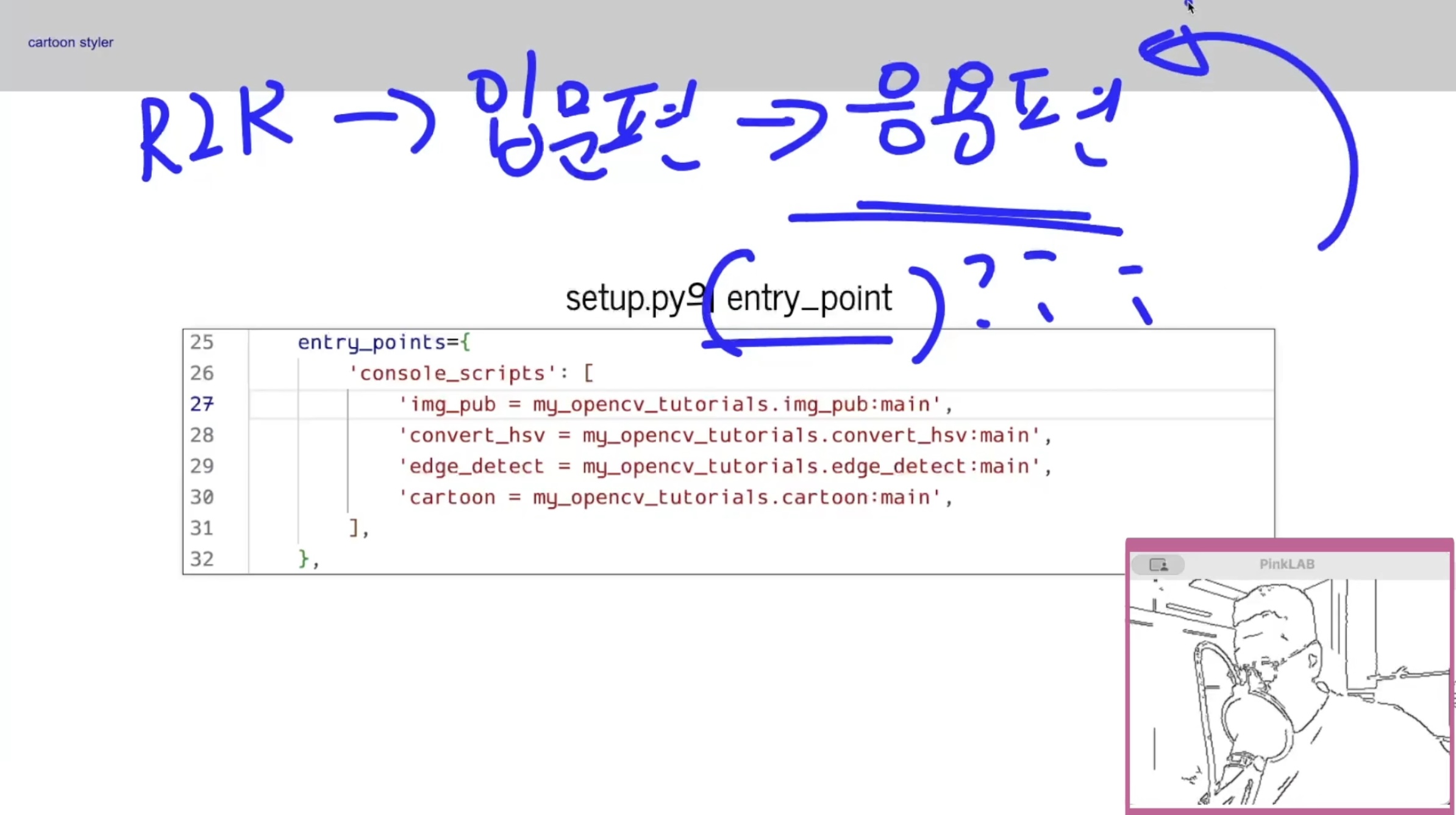Image resolution: width=1456 pixels, height=815 pixels.
Task: Click the presenter view icon in PinkLAB window
Action: [x=1158, y=565]
